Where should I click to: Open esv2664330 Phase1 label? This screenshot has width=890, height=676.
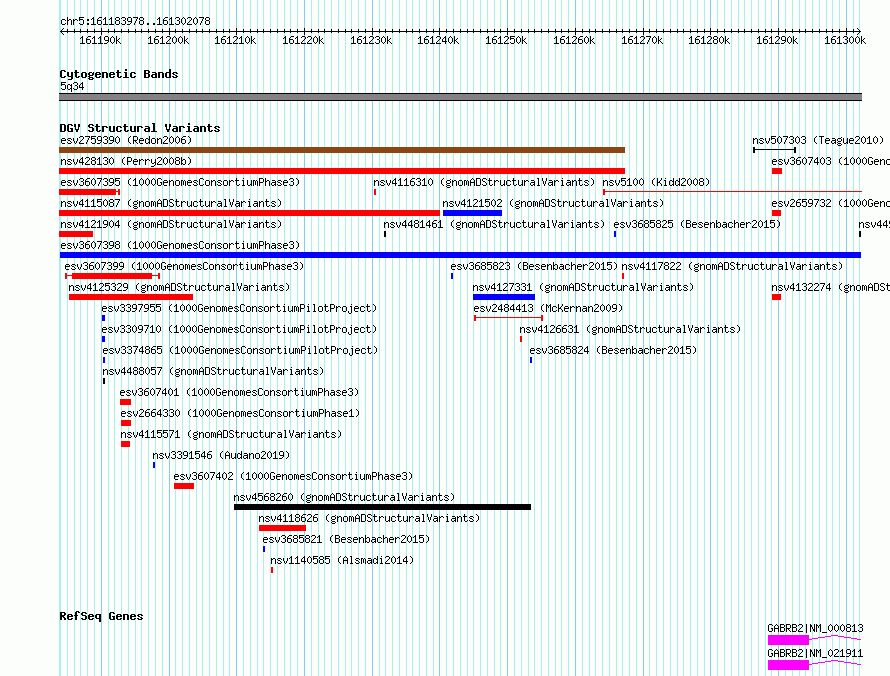pos(241,413)
